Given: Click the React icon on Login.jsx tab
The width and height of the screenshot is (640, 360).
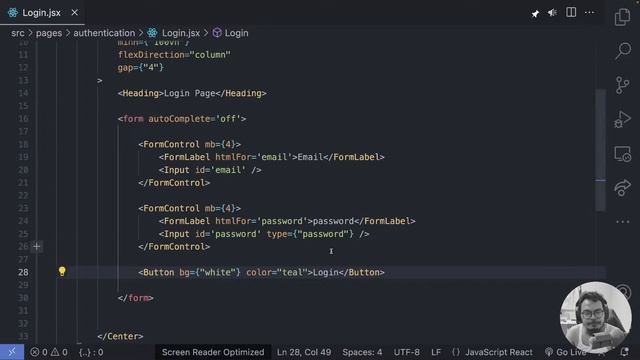Looking at the screenshot, I should [13, 13].
